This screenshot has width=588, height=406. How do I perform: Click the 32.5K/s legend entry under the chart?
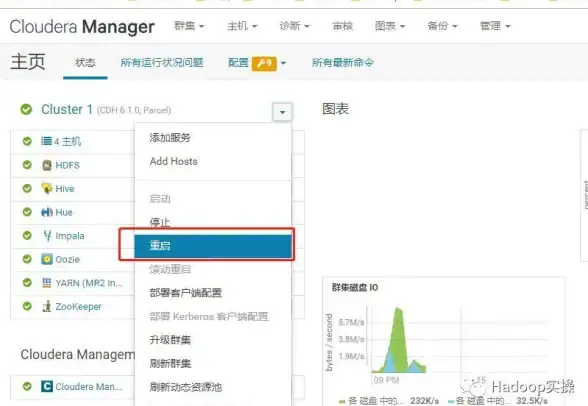coord(498,401)
